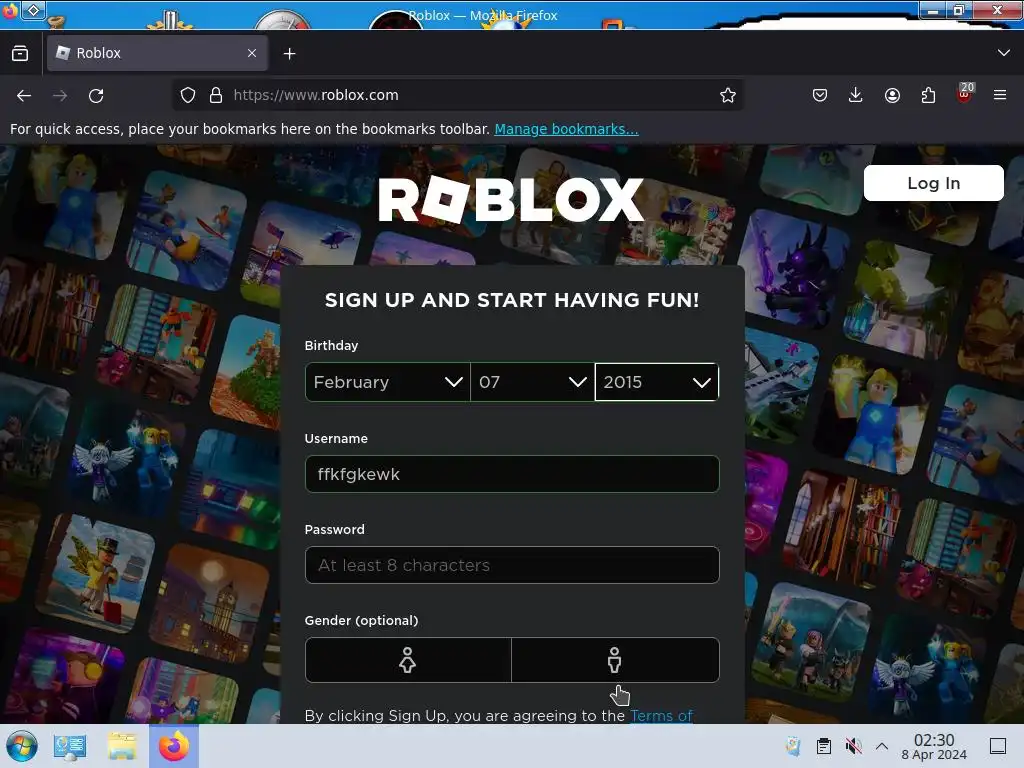1024x768 pixels.
Task: Select the male gender option
Action: pyautogui.click(x=615, y=660)
